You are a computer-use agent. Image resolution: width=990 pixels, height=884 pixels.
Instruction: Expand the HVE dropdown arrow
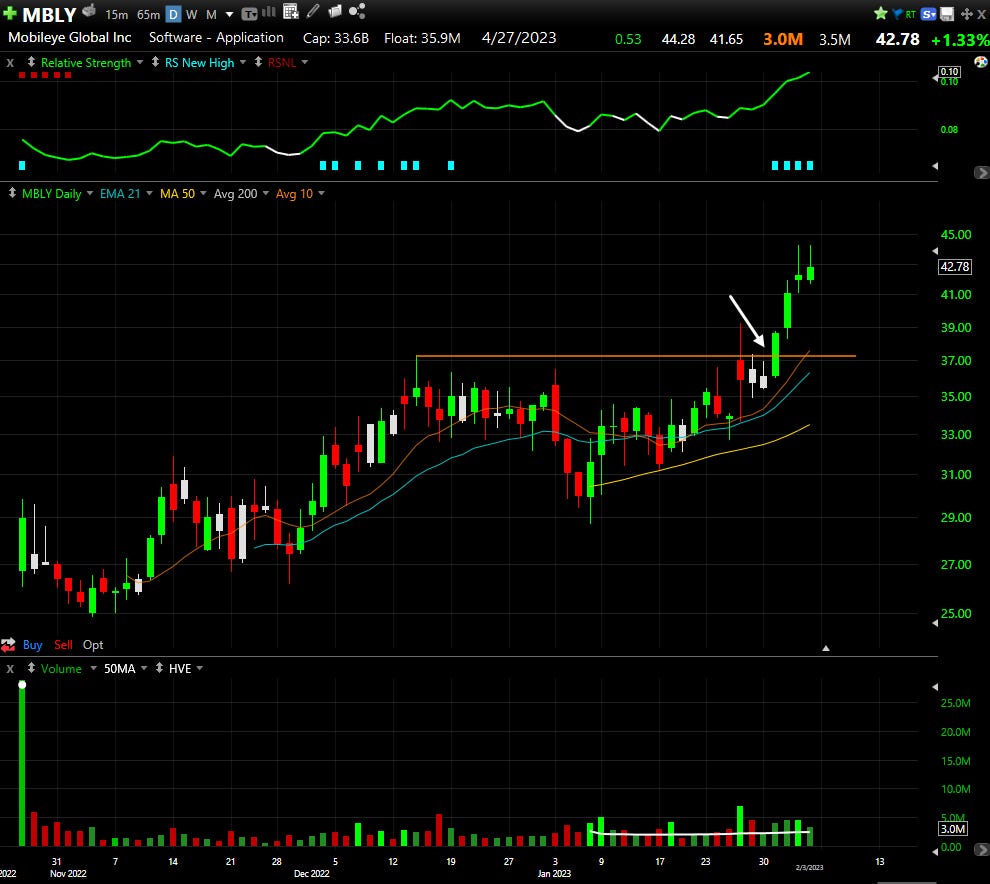pos(200,668)
